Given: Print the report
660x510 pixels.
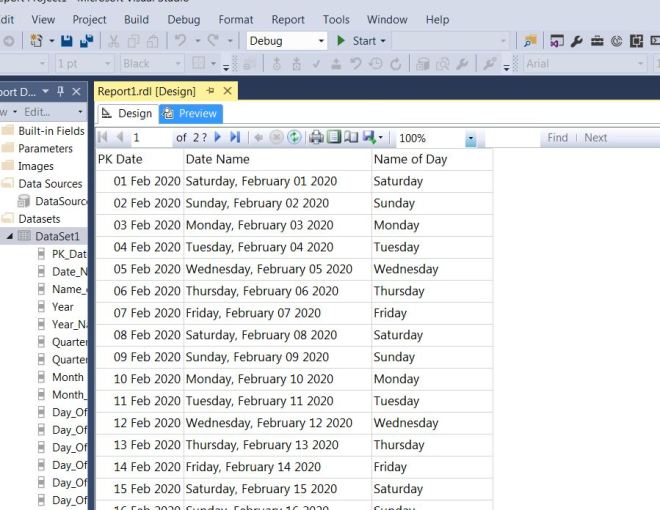Looking at the screenshot, I should point(316,138).
